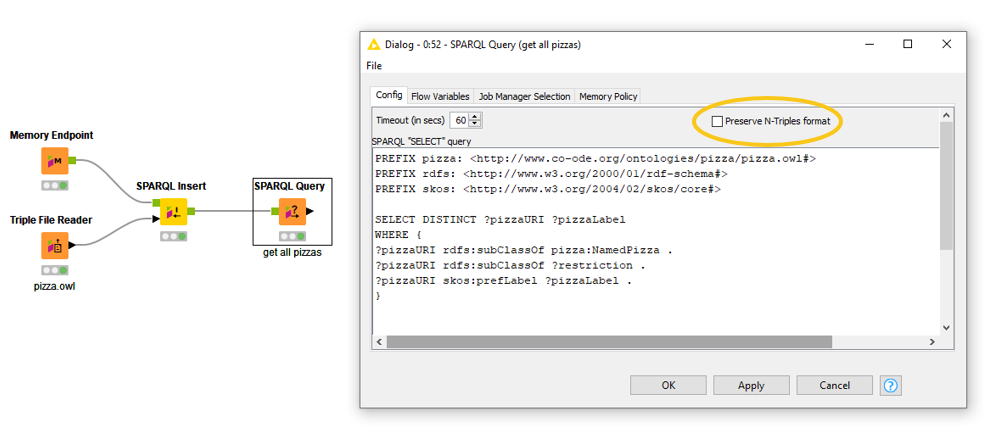This screenshot has height=446, width=1003.
Task: Select the SPARQL Query node icon
Action: click(x=292, y=212)
